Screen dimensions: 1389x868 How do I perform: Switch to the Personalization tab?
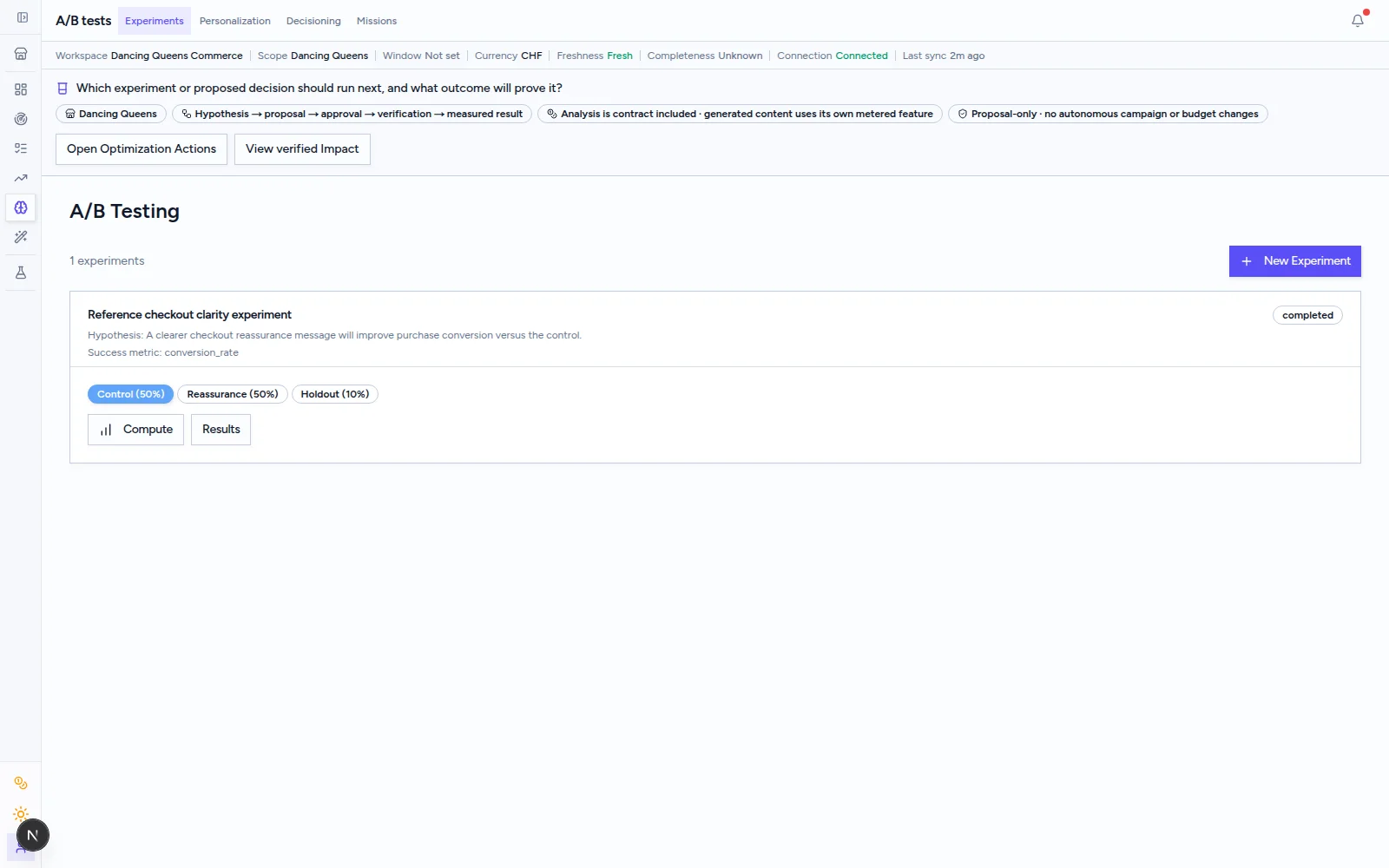235,21
